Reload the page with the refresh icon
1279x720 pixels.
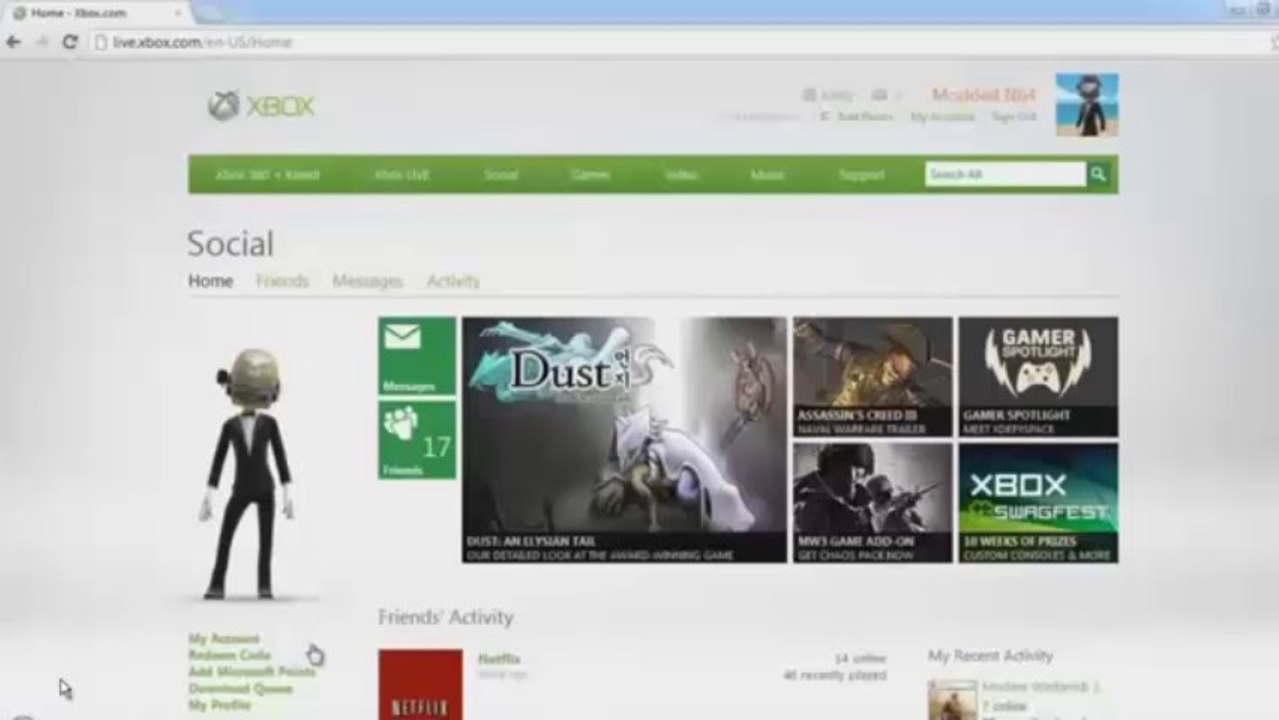click(x=70, y=42)
